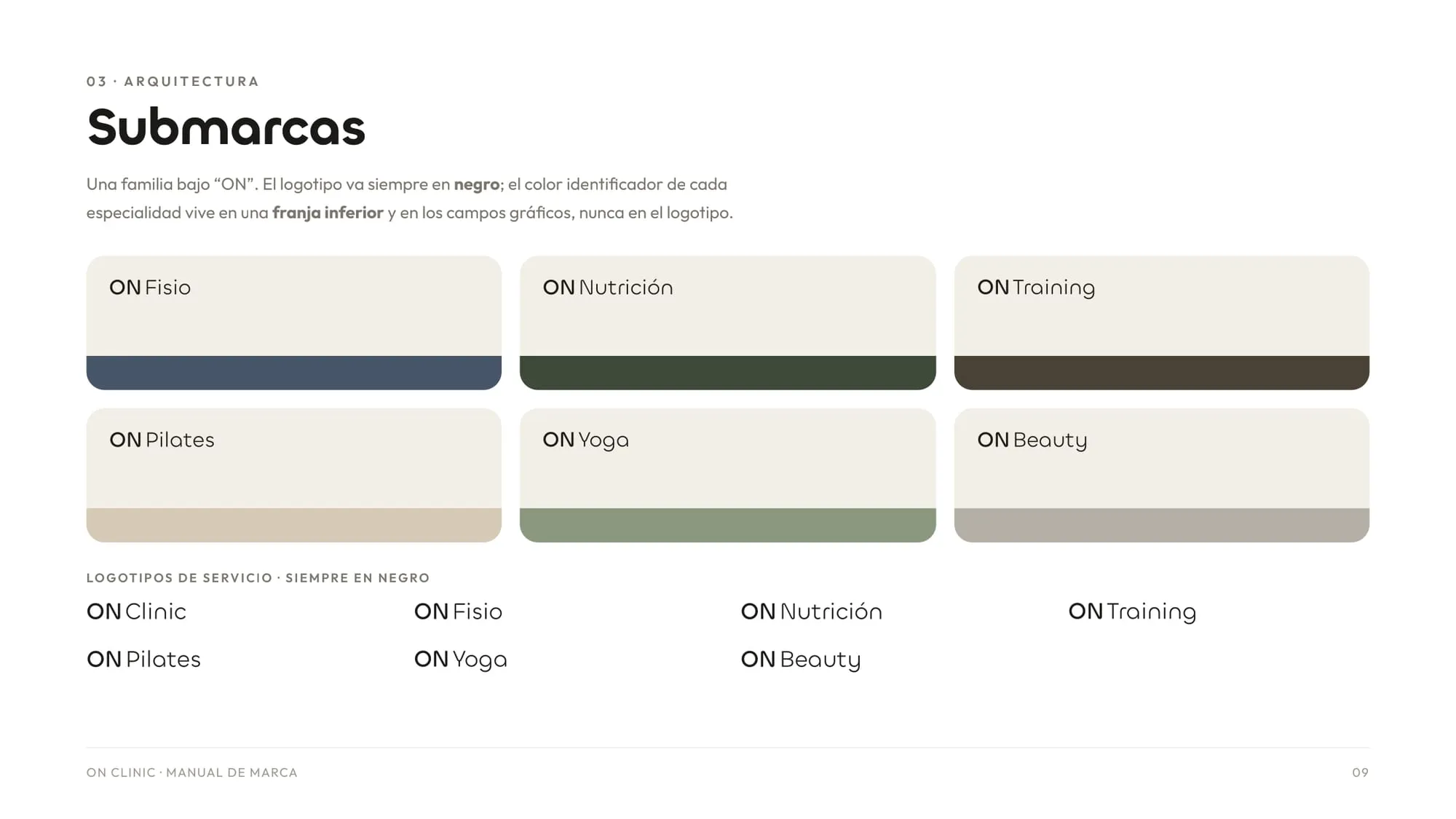Select the ON Training logo in its card
This screenshot has width=1456, height=819.
[1036, 288]
